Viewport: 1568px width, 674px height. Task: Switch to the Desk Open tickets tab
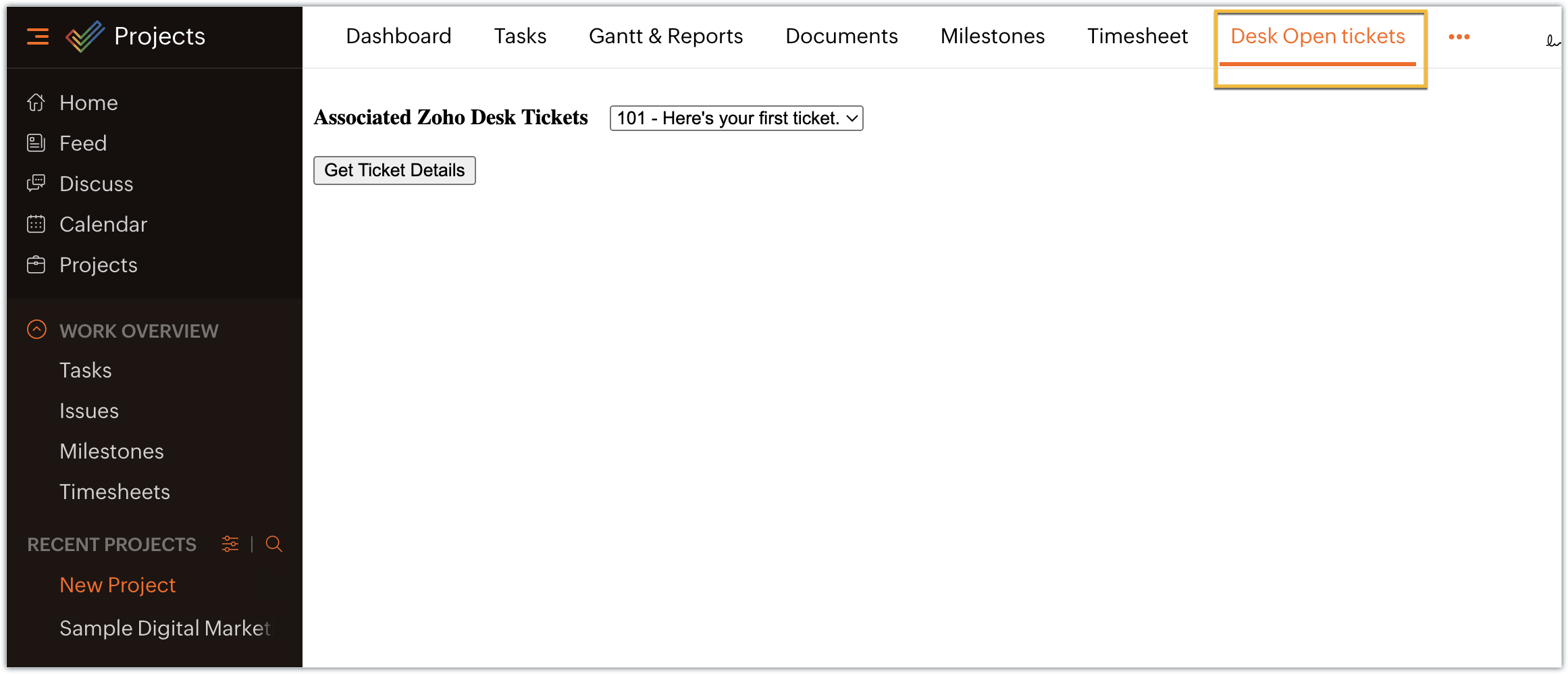[x=1317, y=36]
